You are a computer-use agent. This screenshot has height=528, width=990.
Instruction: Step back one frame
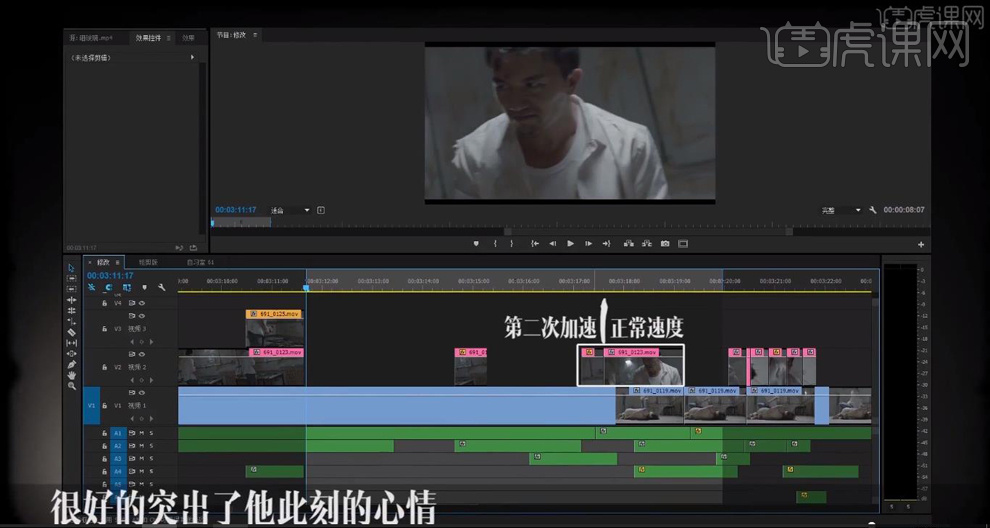coord(552,243)
